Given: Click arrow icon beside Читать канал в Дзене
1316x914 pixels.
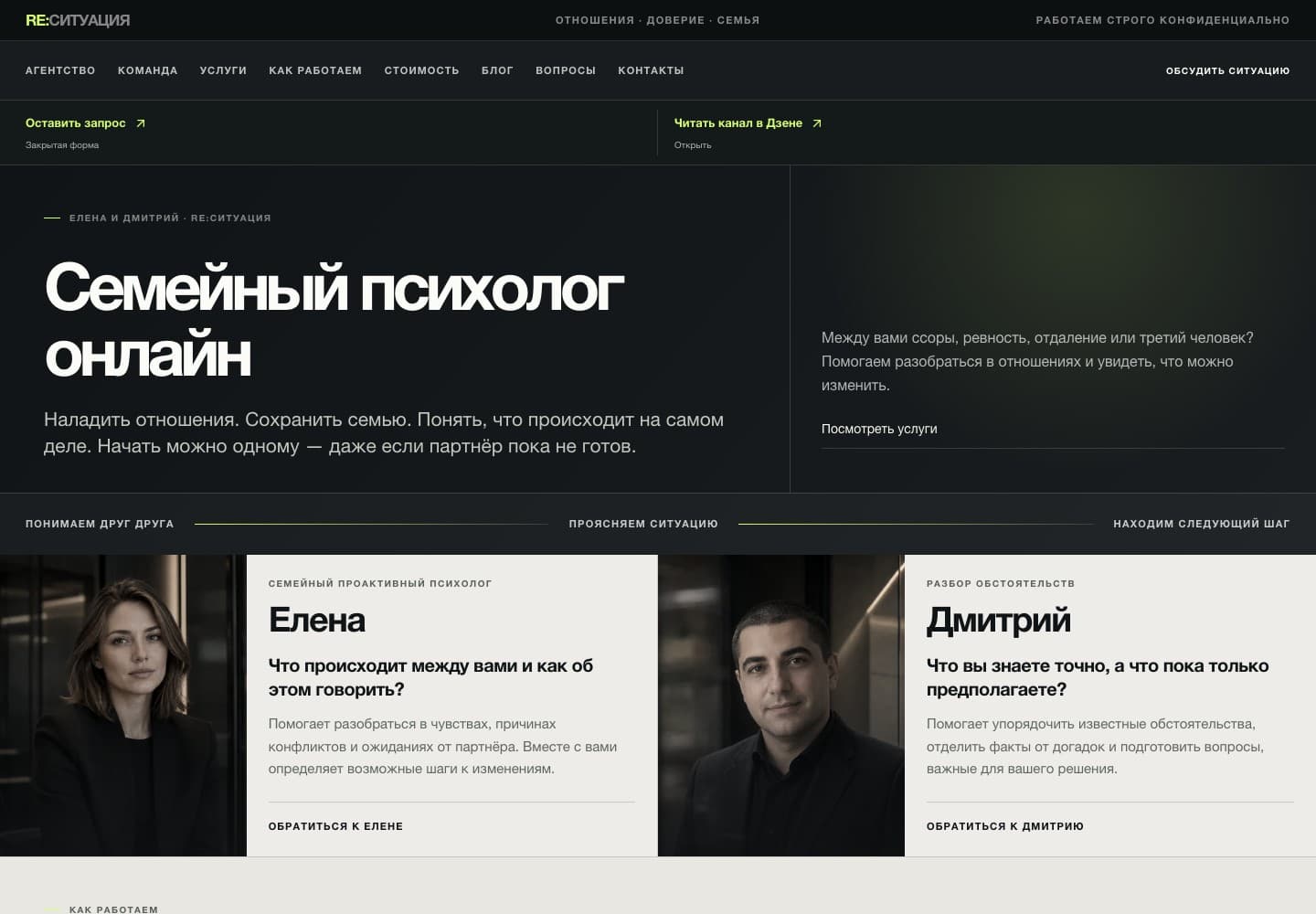Looking at the screenshot, I should coord(817,123).
